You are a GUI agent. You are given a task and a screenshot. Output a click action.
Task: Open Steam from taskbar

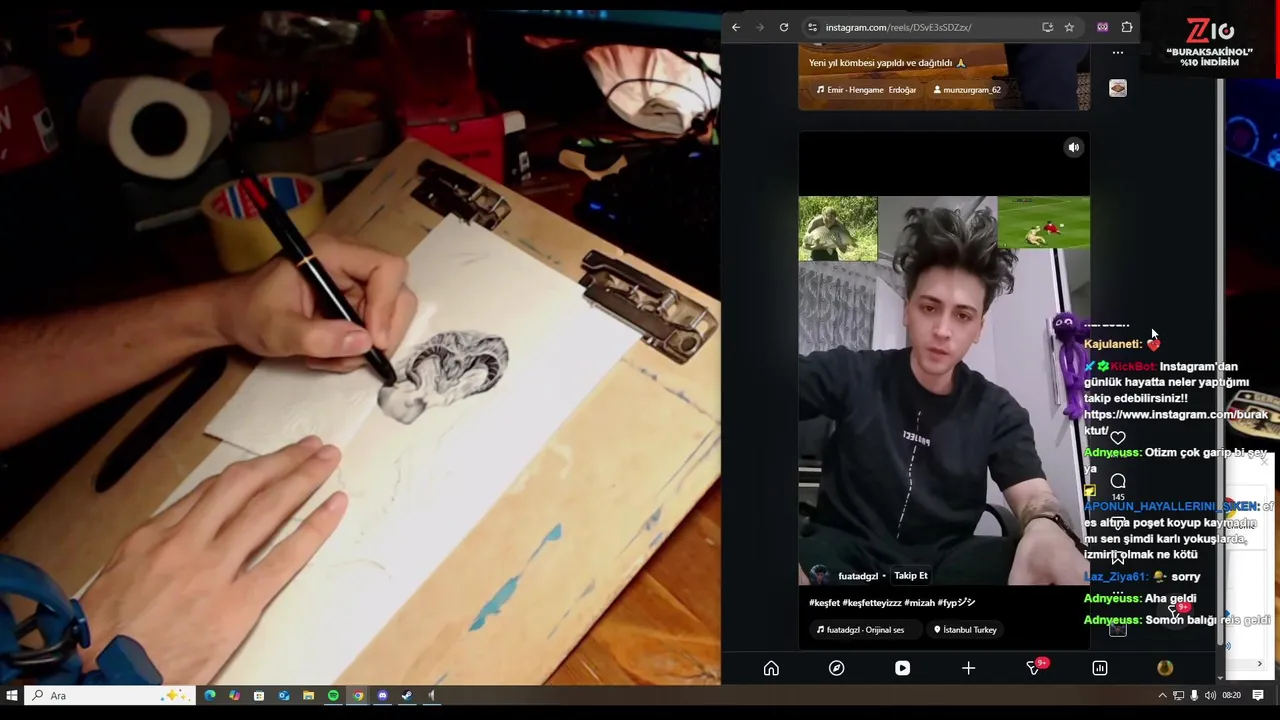(x=407, y=696)
